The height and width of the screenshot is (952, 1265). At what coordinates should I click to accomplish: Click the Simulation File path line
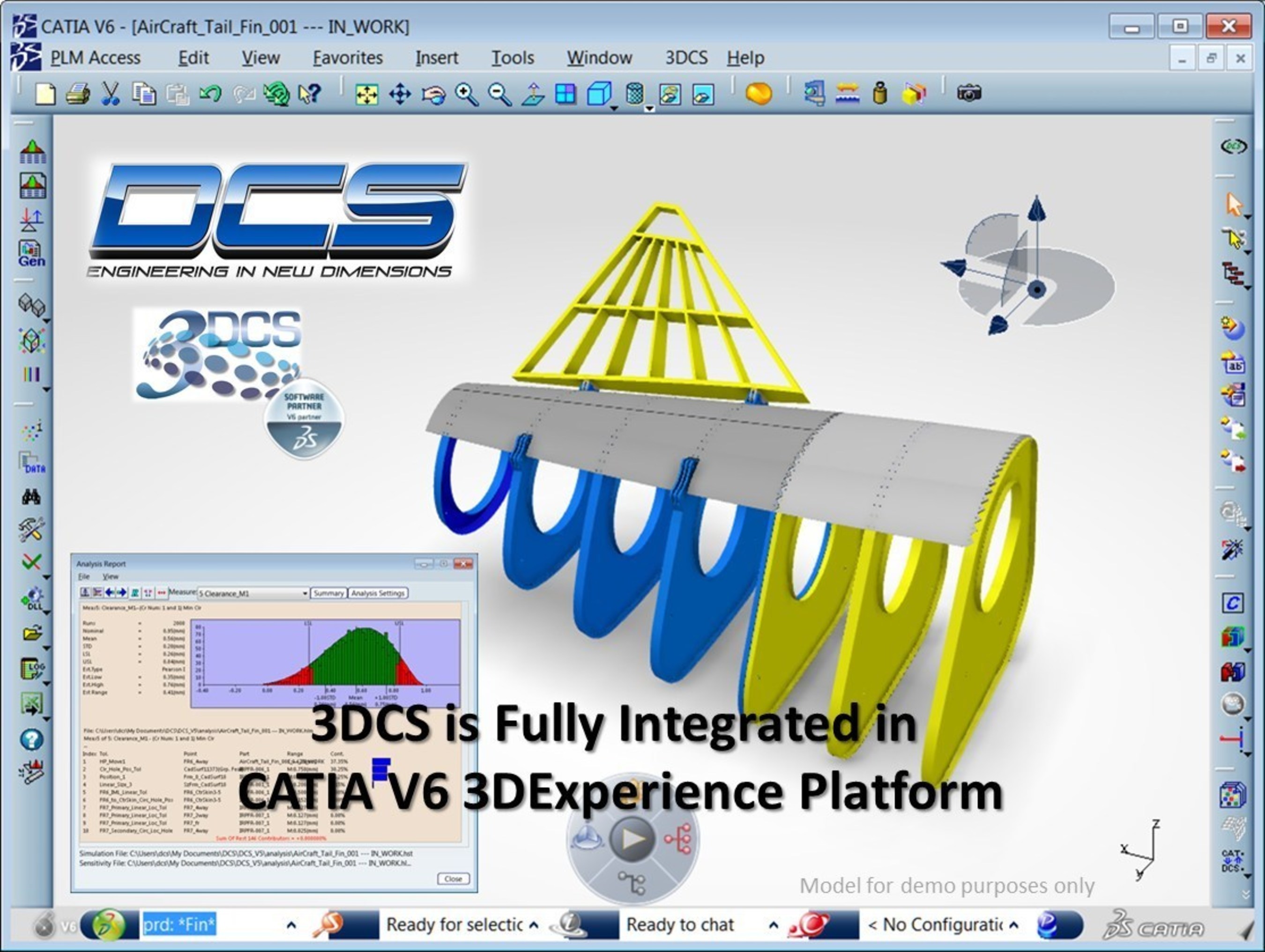(246, 853)
